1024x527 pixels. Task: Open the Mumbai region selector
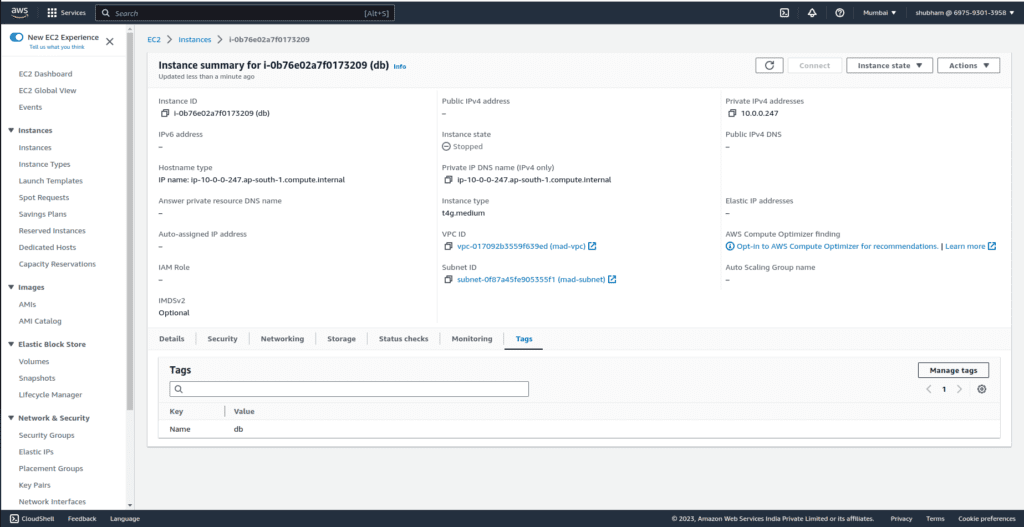click(880, 12)
